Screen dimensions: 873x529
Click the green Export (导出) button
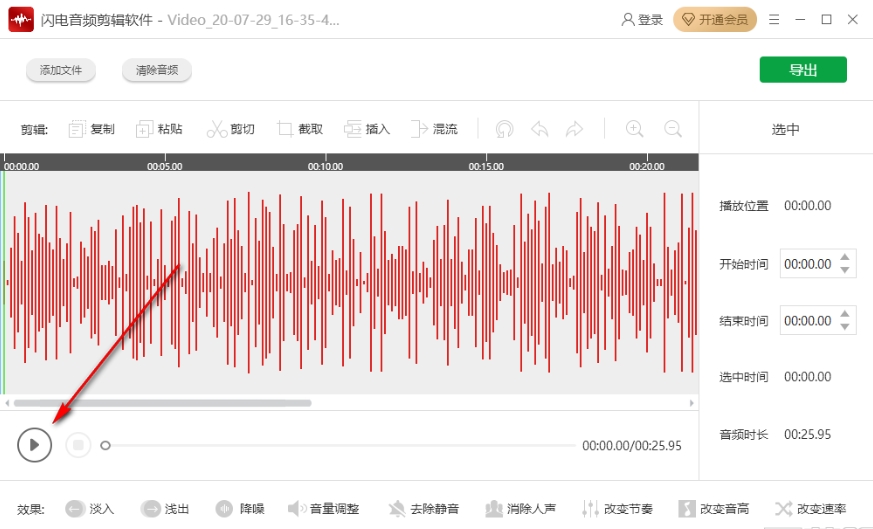(x=803, y=70)
